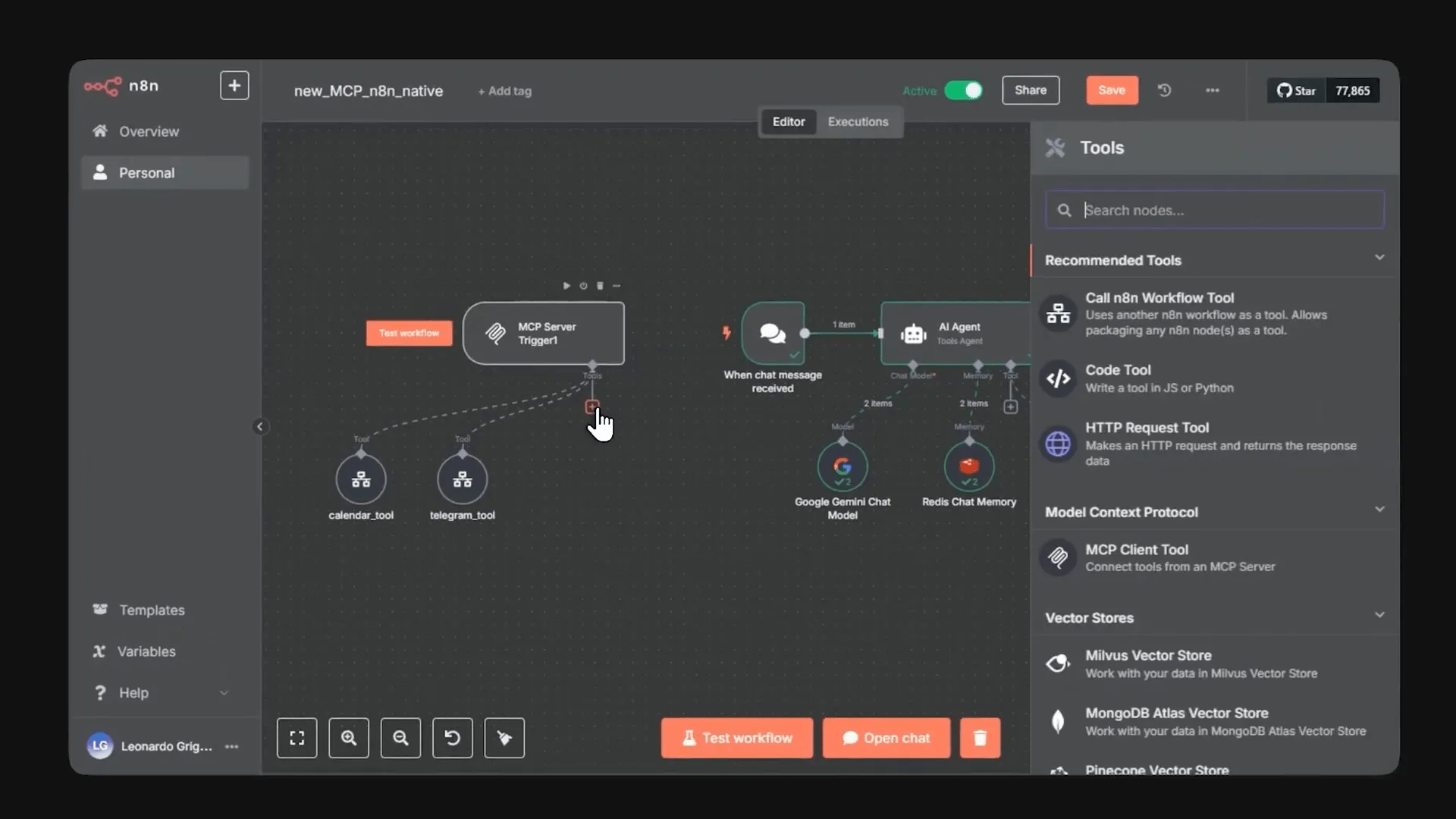
Task: Open workflow history clock icon
Action: click(x=1165, y=90)
